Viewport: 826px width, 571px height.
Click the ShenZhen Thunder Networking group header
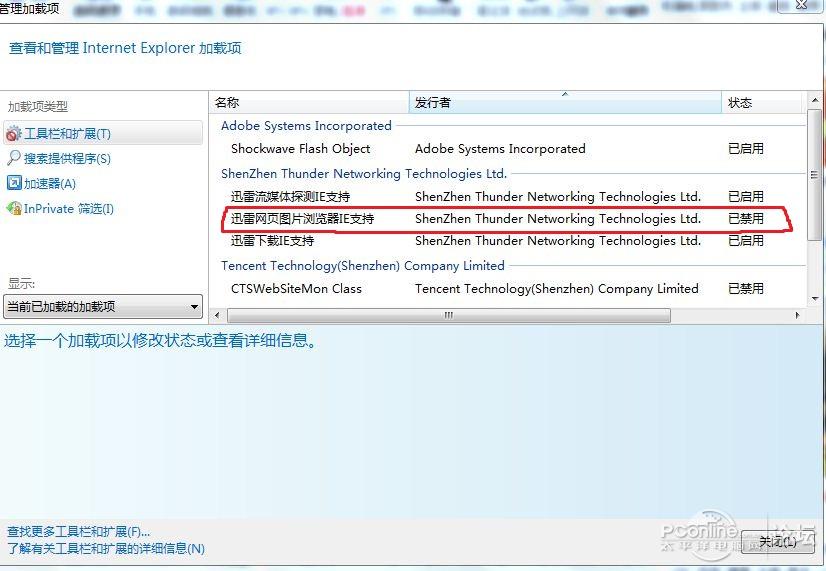pos(363,173)
